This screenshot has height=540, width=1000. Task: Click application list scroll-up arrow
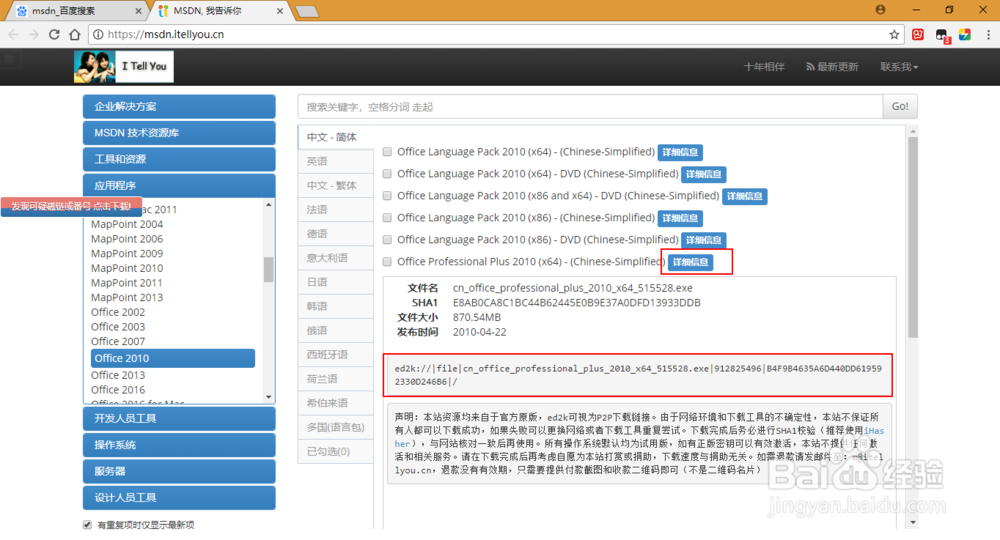[268, 205]
